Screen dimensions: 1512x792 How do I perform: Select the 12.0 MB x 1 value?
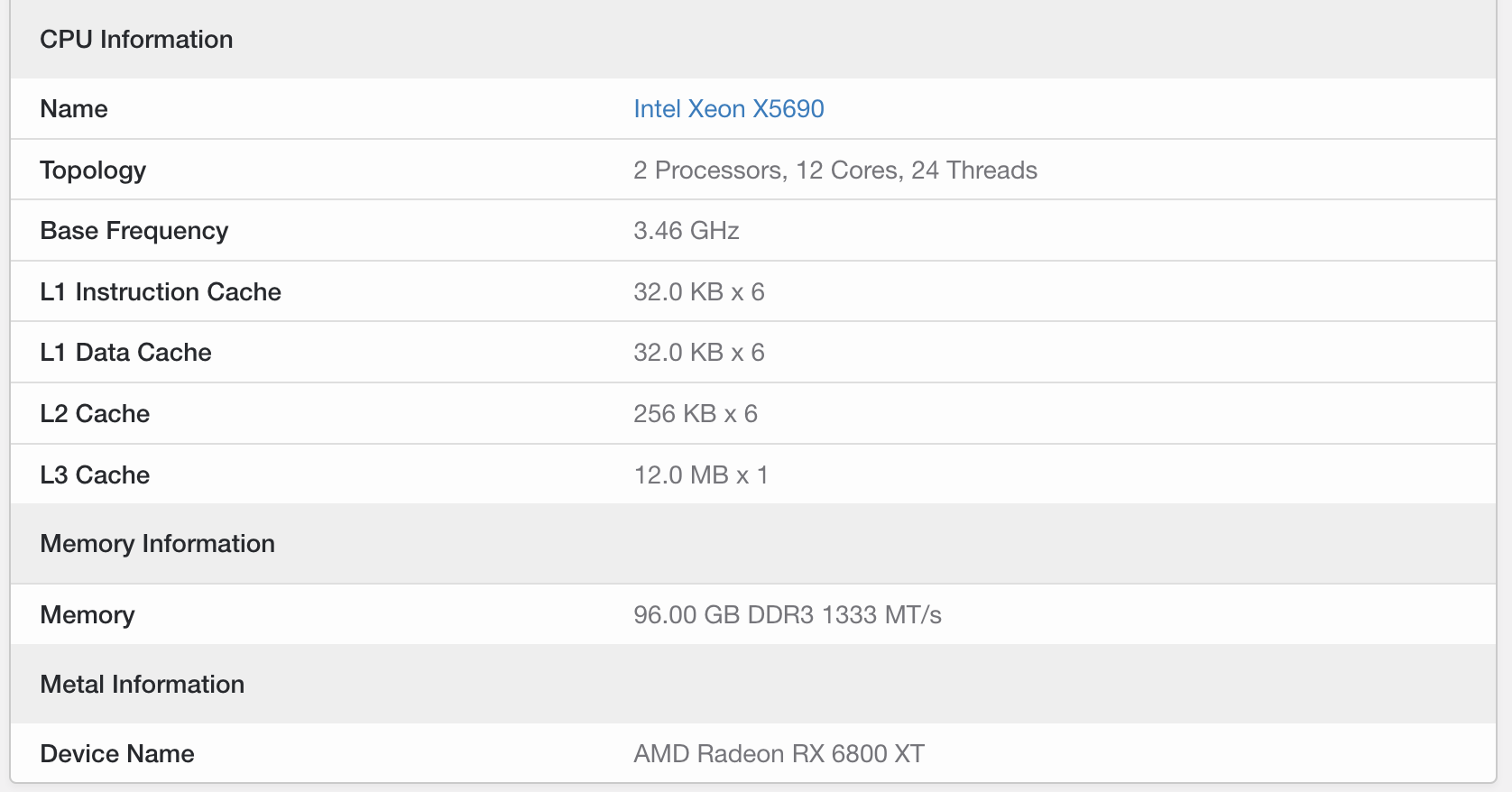[700, 475]
